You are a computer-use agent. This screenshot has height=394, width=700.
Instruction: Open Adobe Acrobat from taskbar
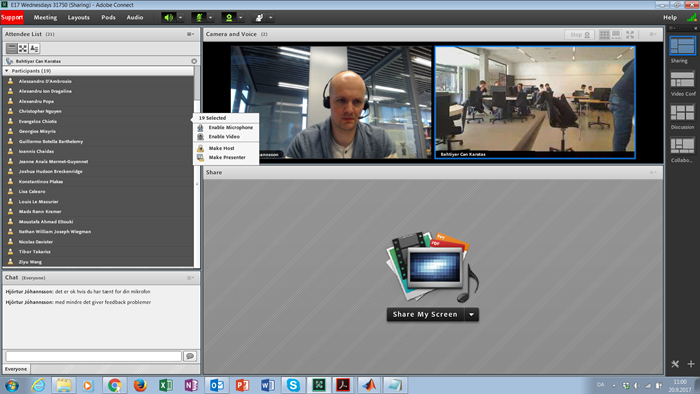point(344,385)
